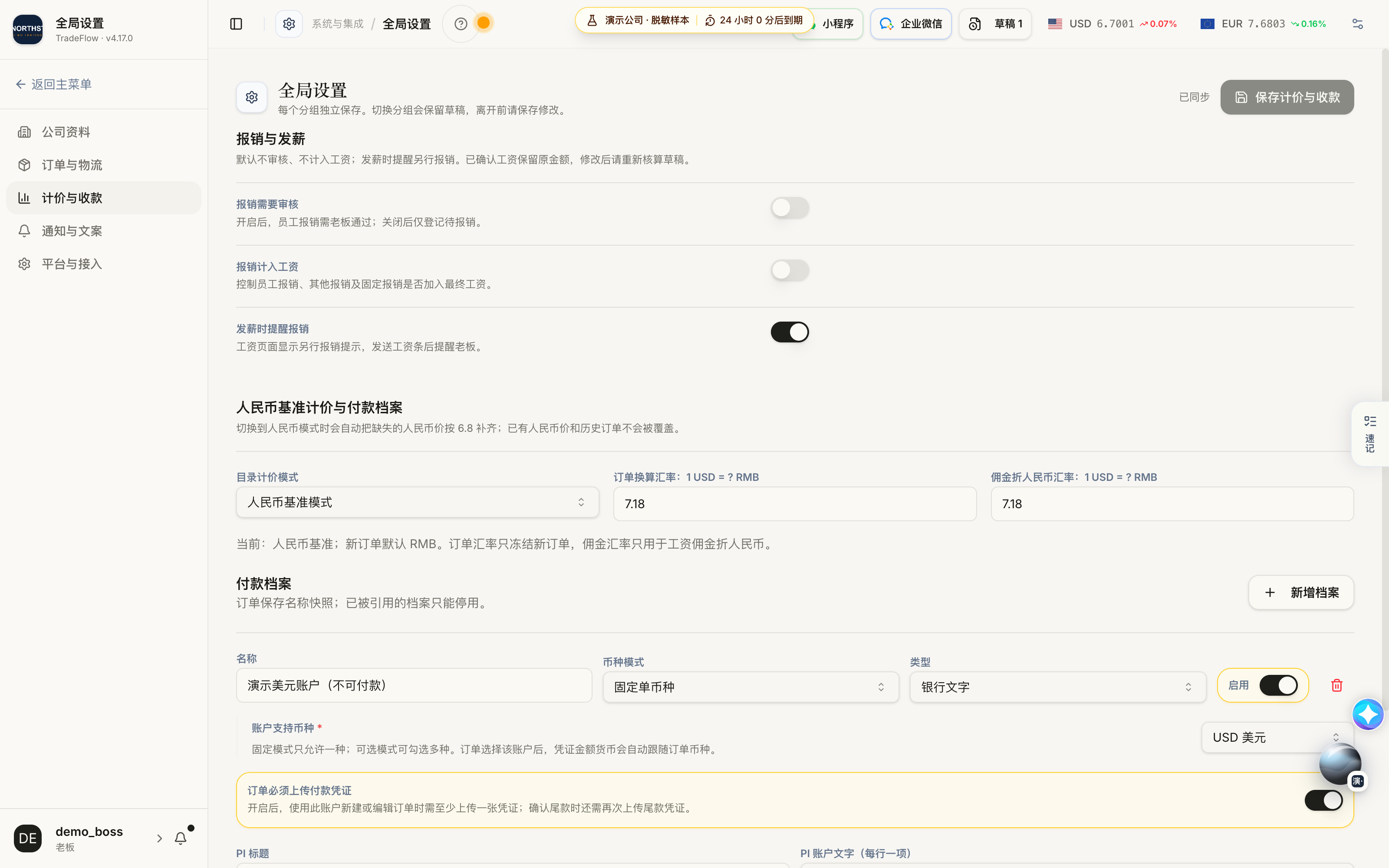This screenshot has width=1389, height=868.
Task: Turn off the 发薪时提醒报销 switch
Action: (x=790, y=332)
